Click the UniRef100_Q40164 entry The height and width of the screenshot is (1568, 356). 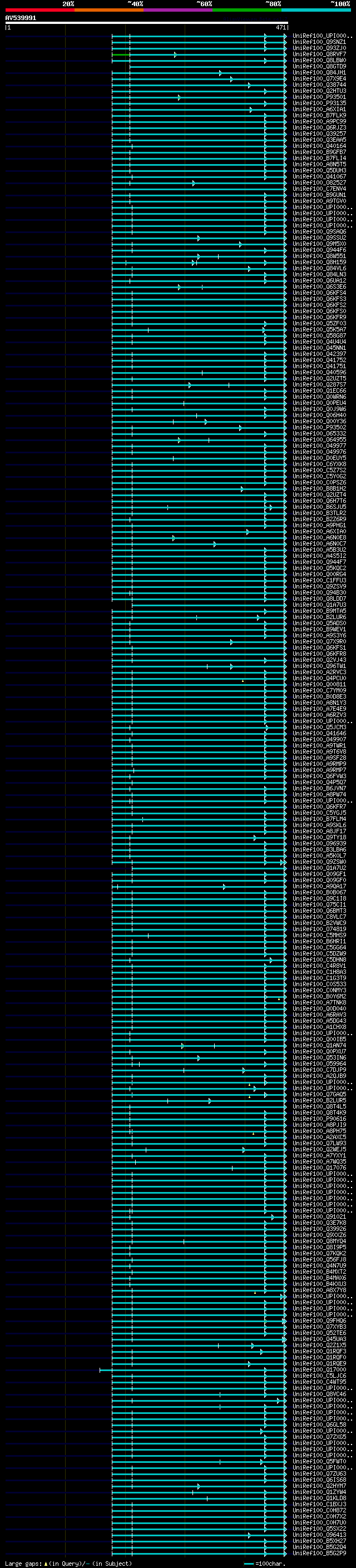pyautogui.click(x=319, y=146)
